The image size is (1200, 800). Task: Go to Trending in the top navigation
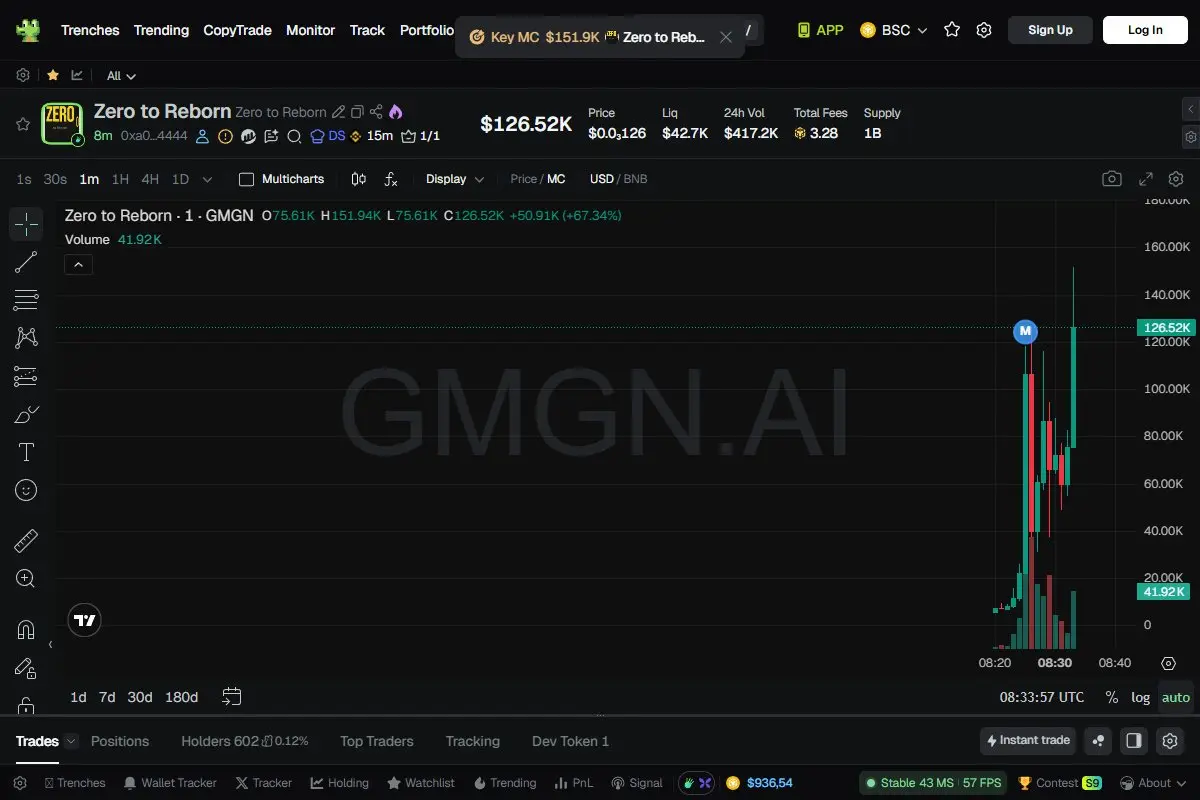point(161,30)
